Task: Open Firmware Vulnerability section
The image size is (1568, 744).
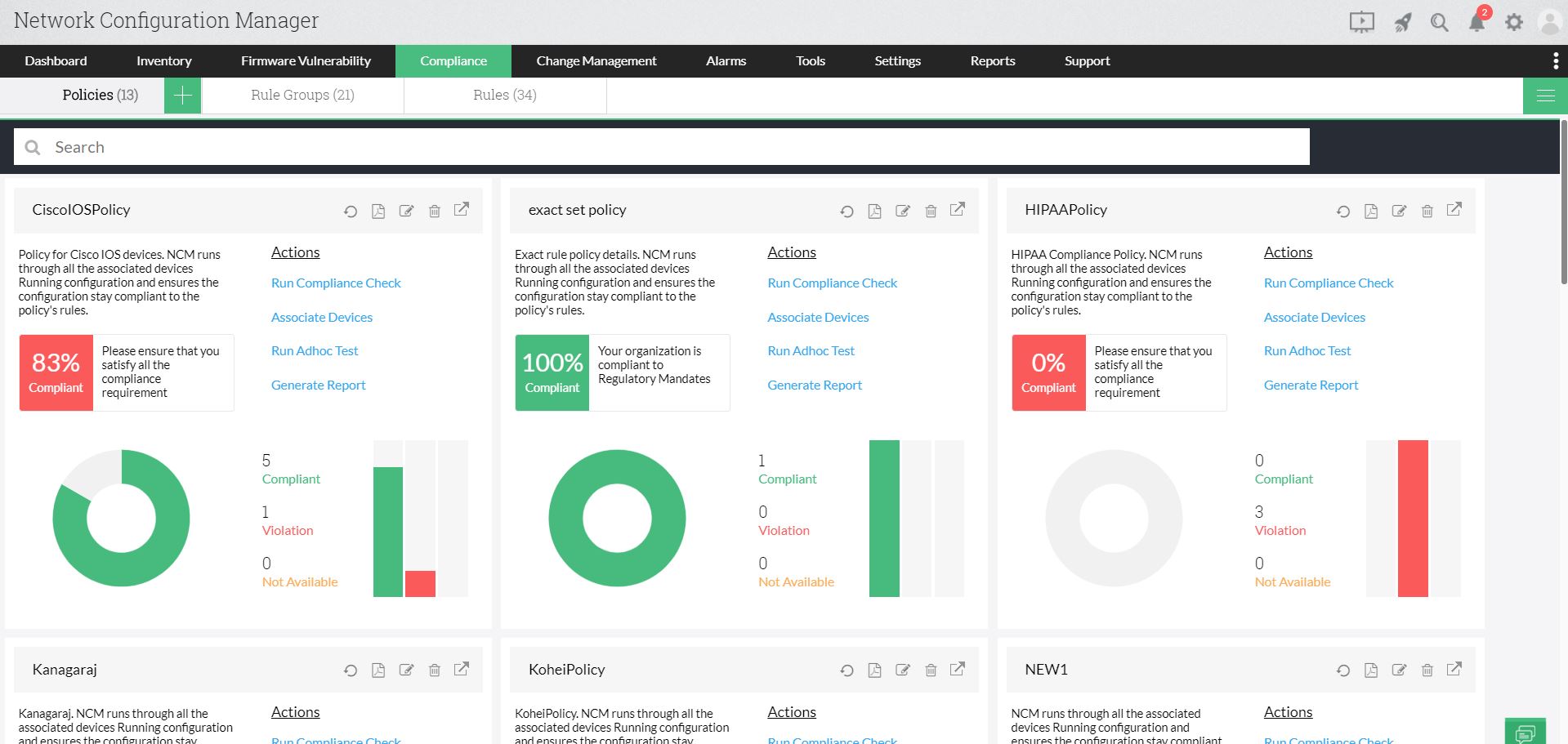Action: (306, 61)
